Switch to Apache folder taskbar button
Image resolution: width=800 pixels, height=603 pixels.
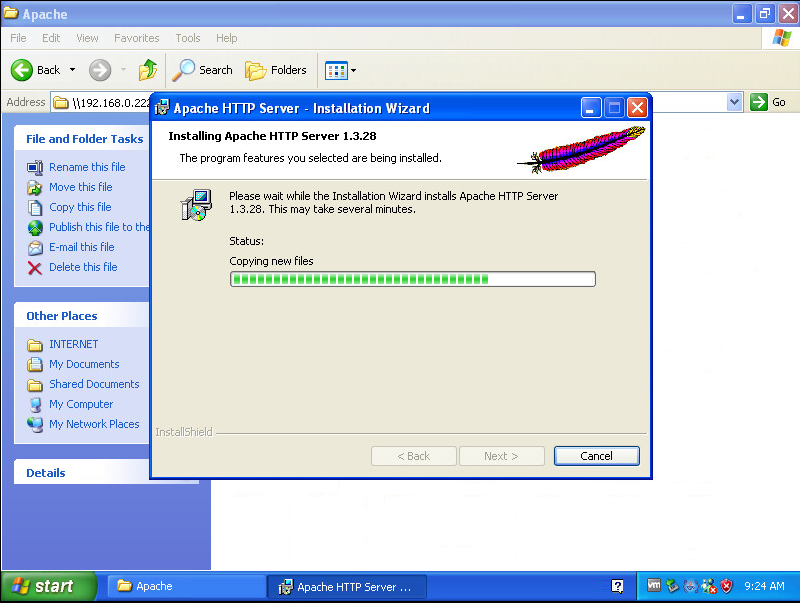coord(187,586)
